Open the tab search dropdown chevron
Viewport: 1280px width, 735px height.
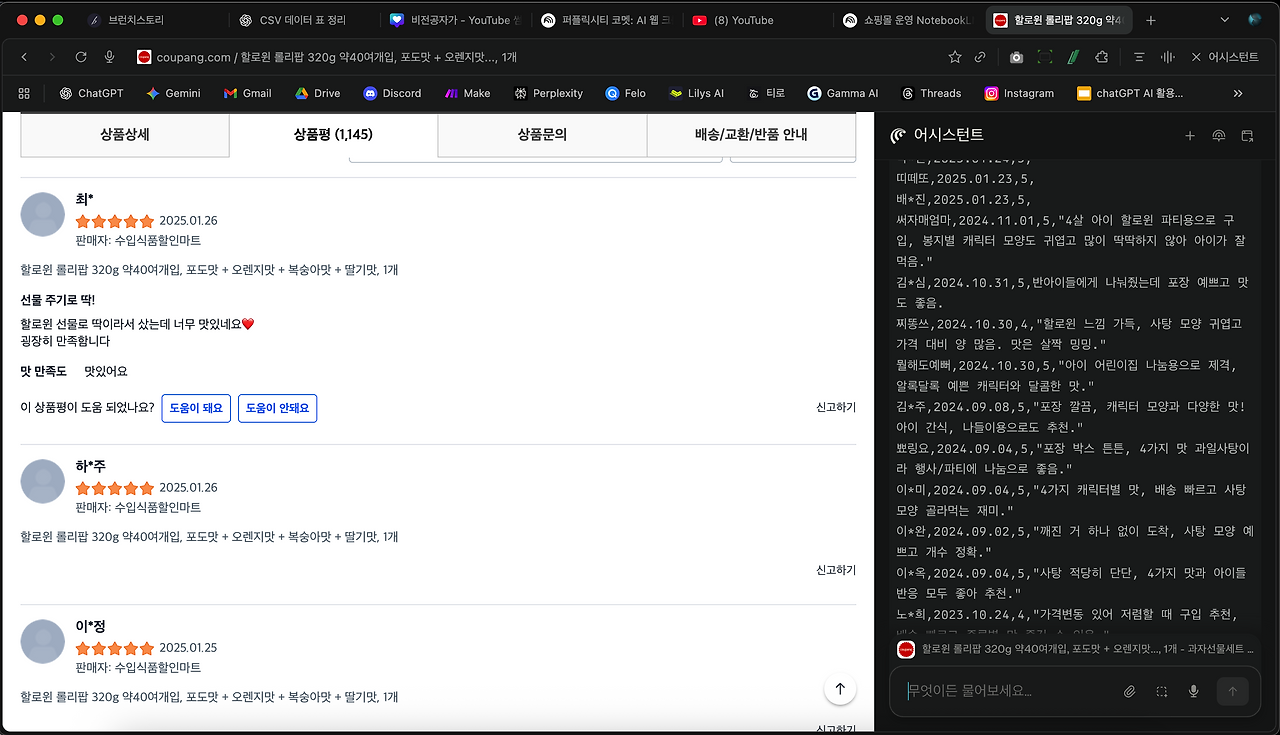pyautogui.click(x=1224, y=19)
